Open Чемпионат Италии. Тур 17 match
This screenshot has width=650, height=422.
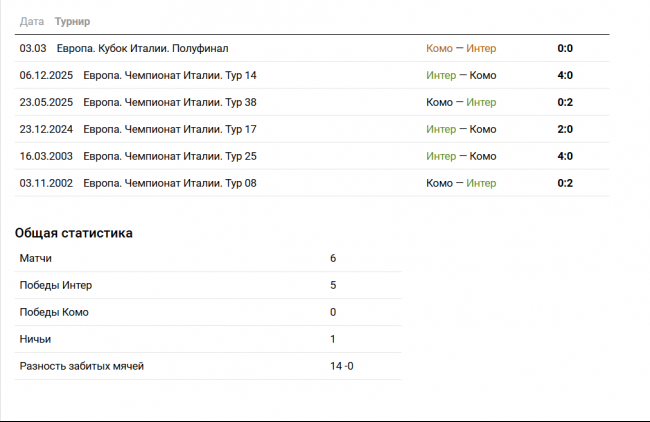[170, 129]
